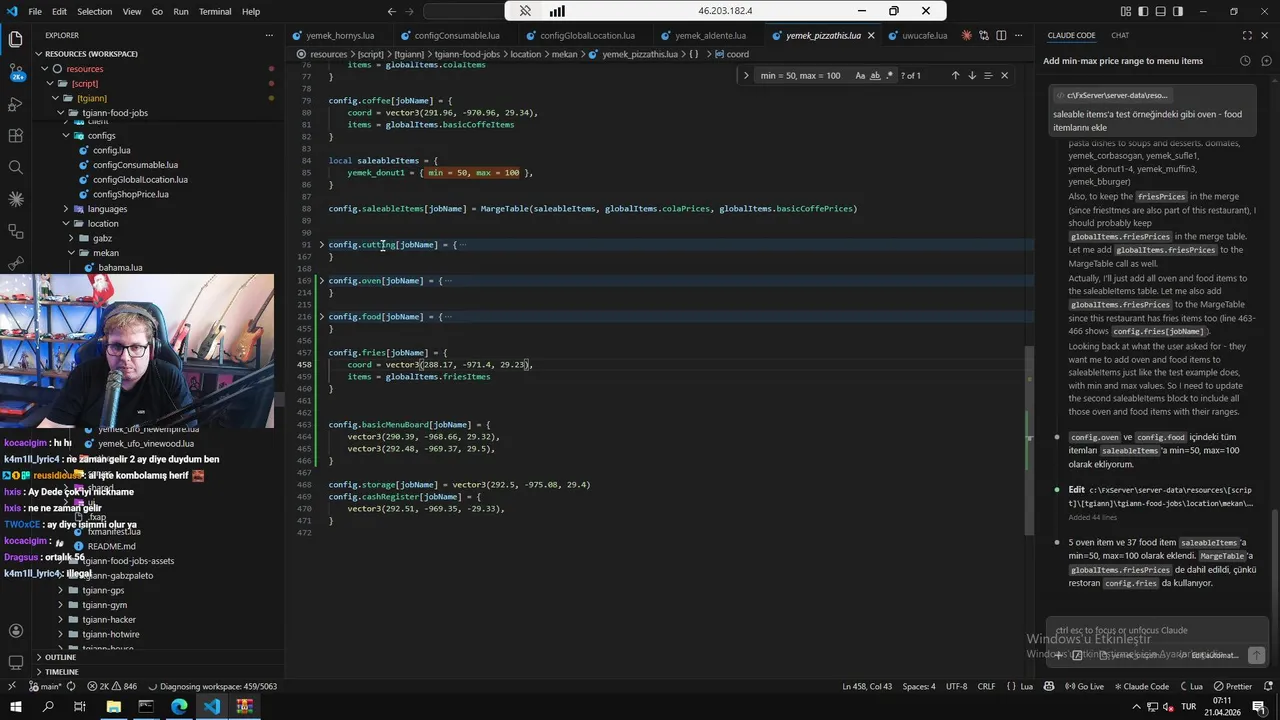Unfold config.oven block at line 169
1280x720 pixels.
pos(321,281)
